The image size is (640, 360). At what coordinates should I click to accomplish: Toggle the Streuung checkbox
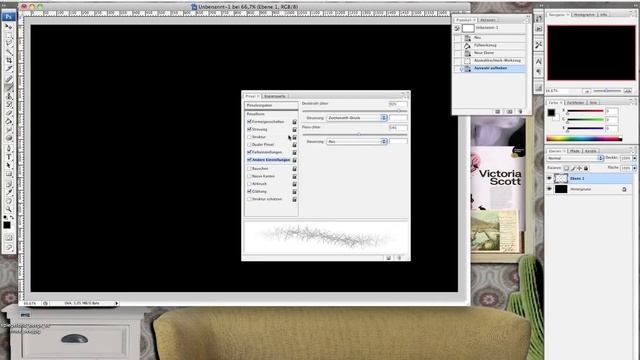coord(249,129)
